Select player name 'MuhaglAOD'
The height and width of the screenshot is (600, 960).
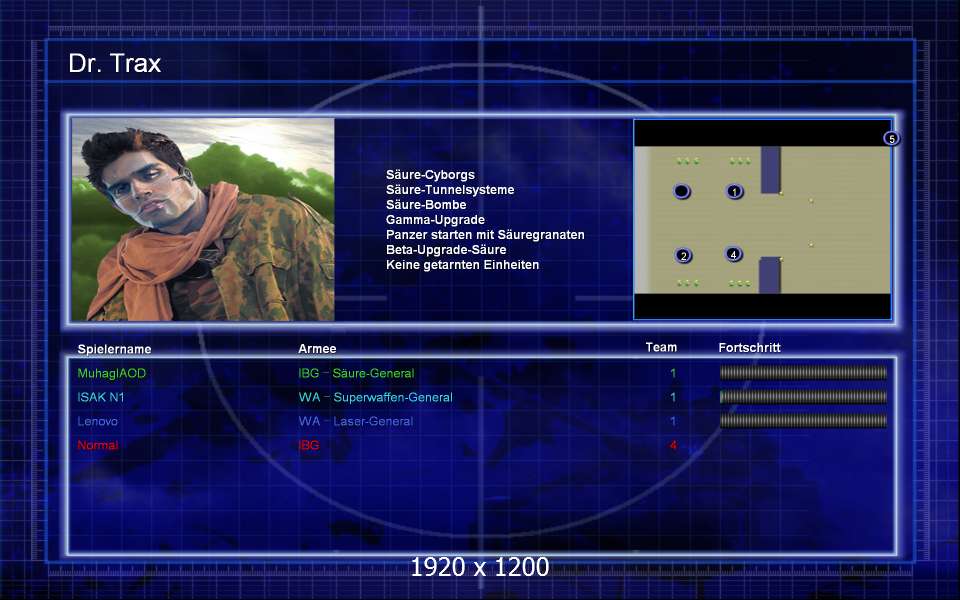click(111, 373)
